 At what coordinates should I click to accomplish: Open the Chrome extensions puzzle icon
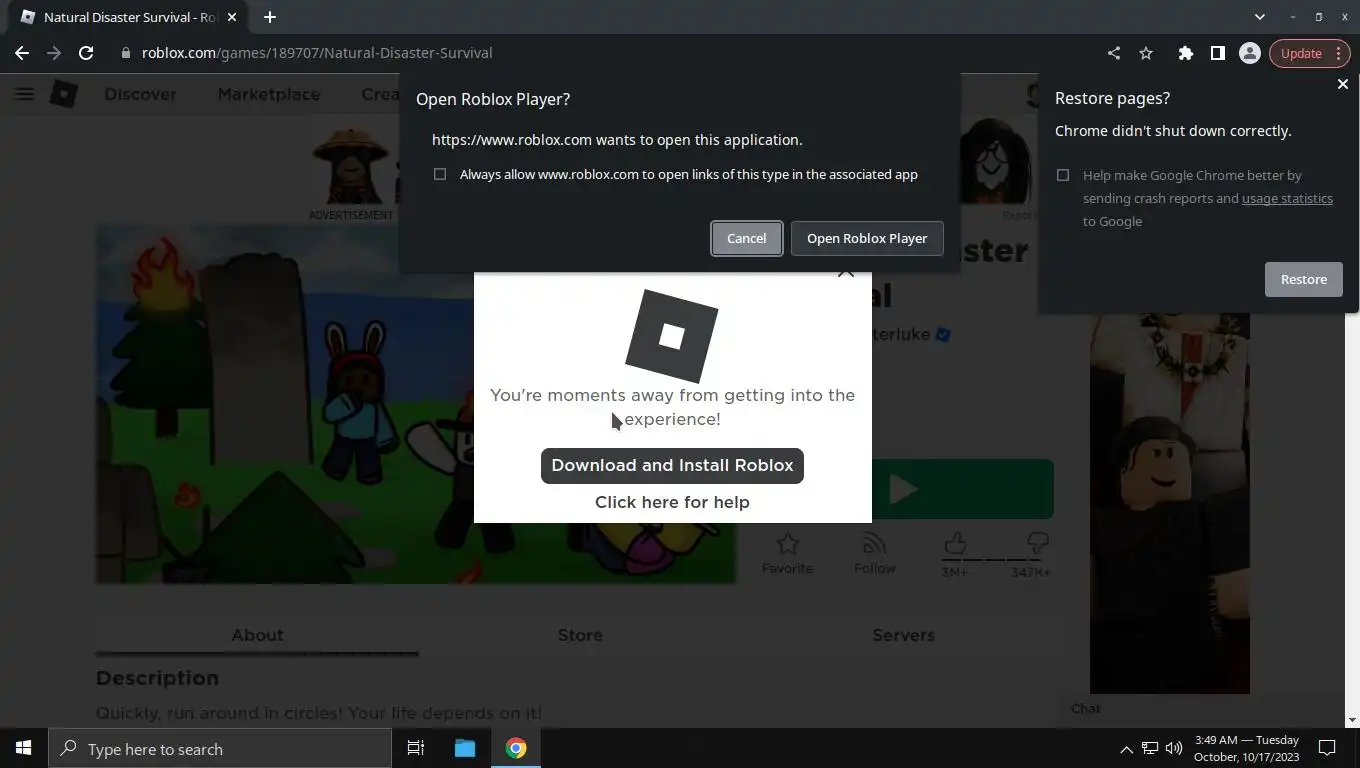(1186, 53)
